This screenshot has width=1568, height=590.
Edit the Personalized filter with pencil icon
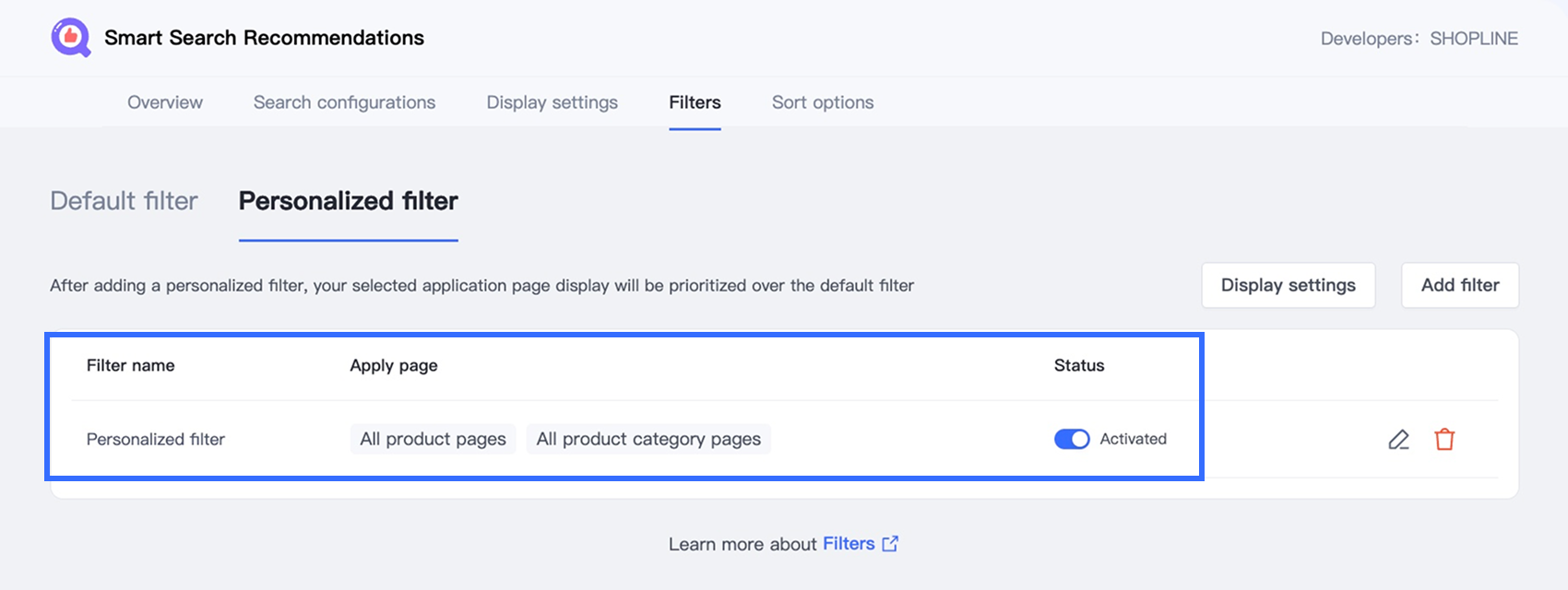click(x=1398, y=440)
